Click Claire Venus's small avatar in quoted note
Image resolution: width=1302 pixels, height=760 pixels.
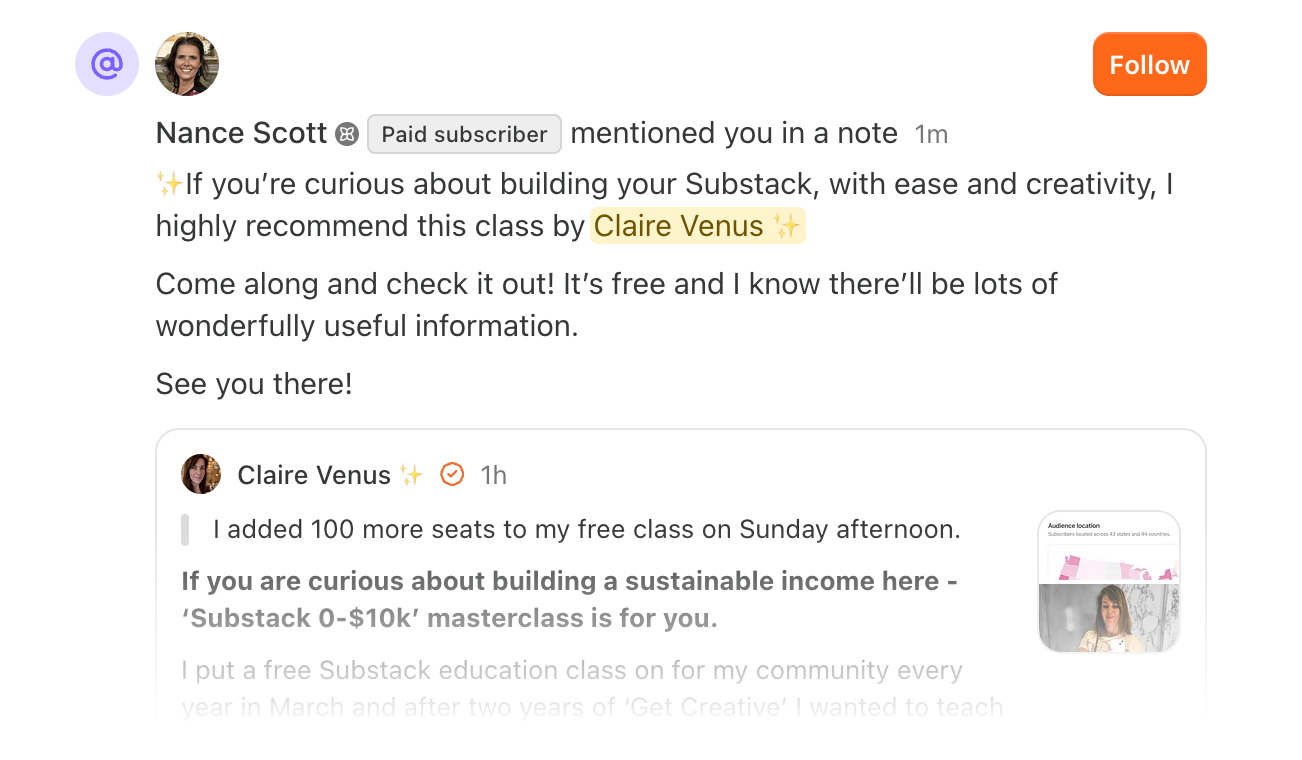[x=201, y=474]
